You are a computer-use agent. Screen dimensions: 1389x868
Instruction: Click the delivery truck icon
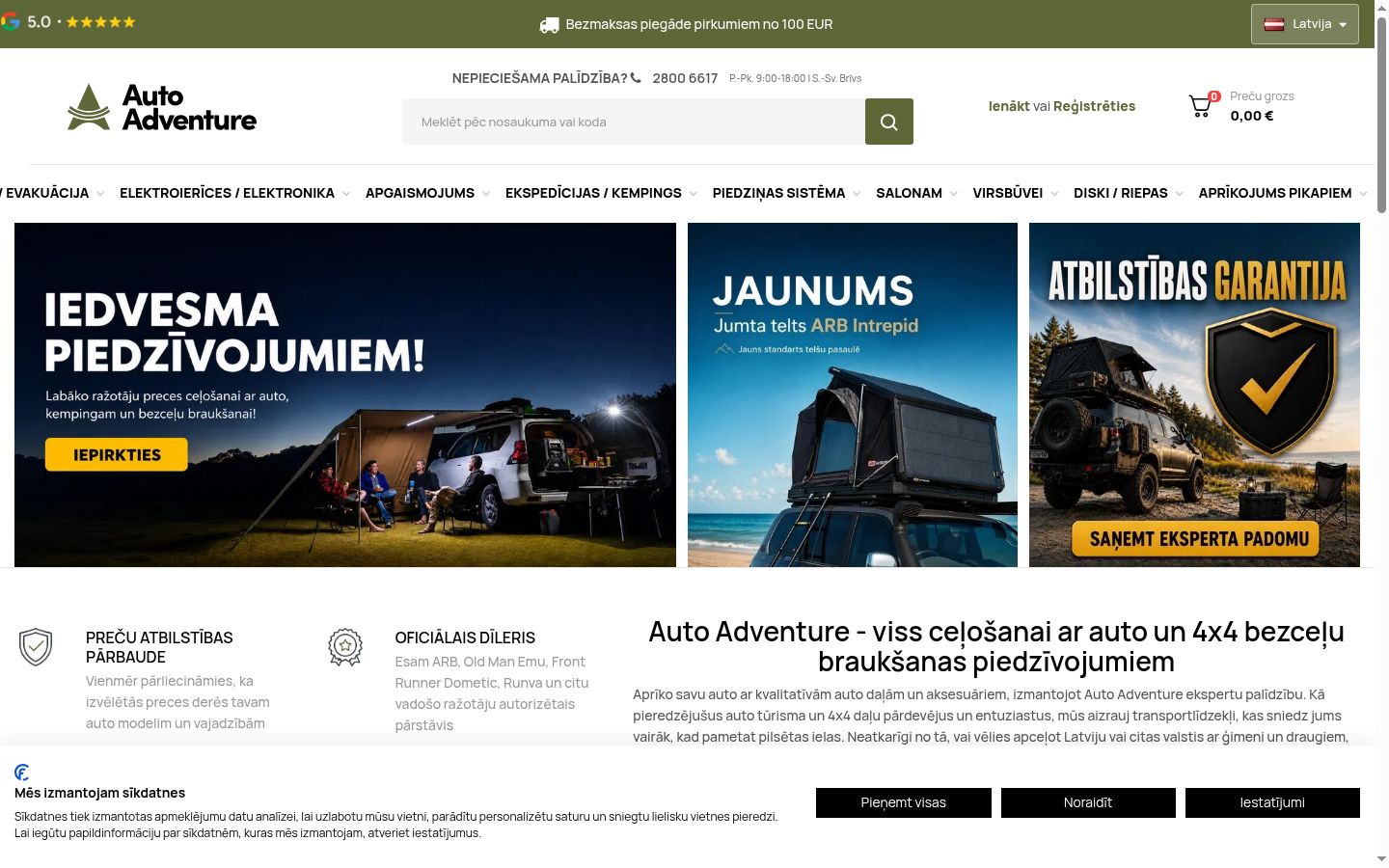click(549, 25)
